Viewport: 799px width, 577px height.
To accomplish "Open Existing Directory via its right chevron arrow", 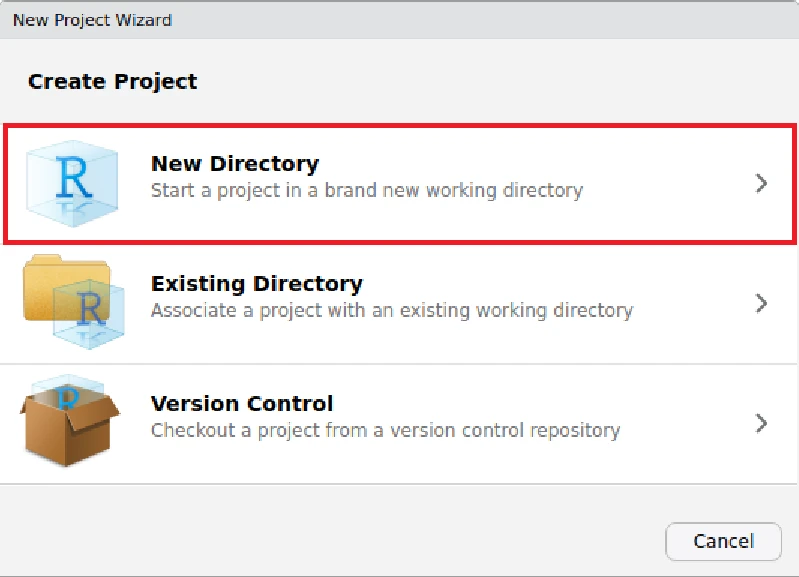I will pos(761,303).
